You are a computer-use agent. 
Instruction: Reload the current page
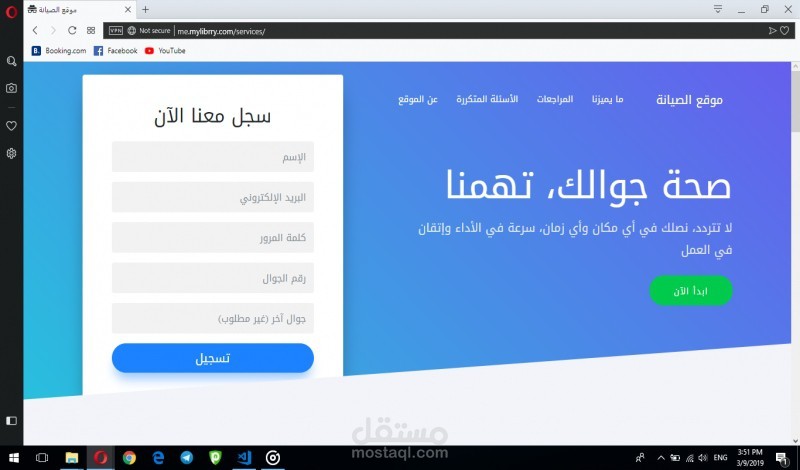pos(72,31)
